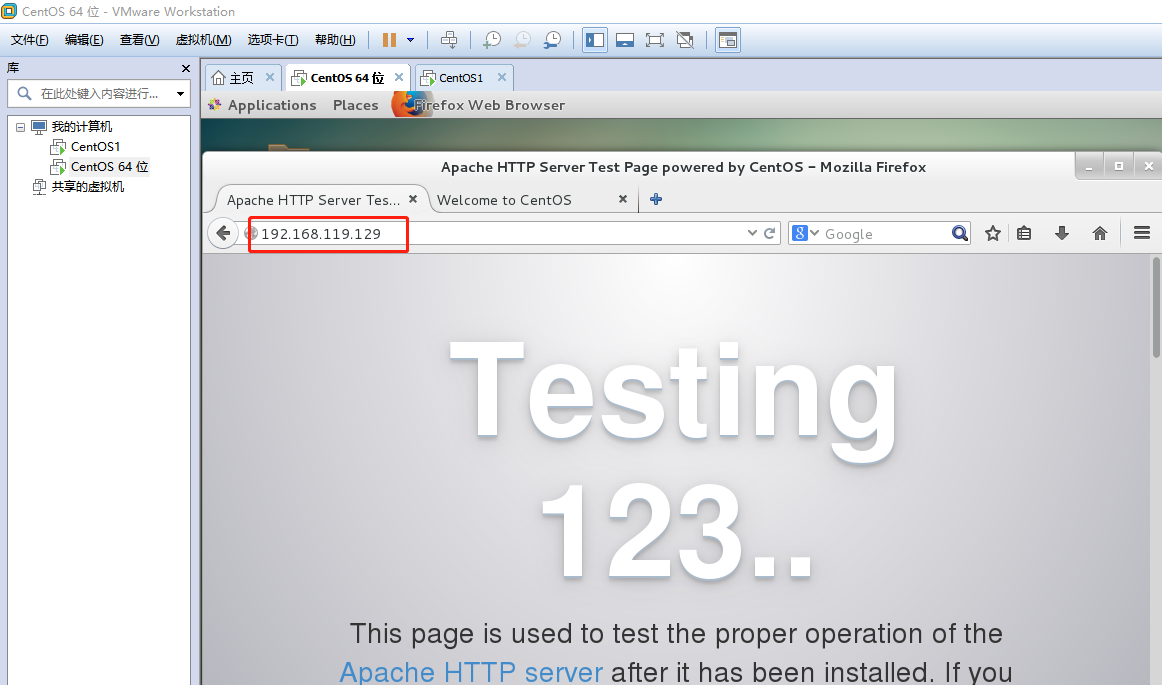The image size is (1162, 685).
Task: Toggle the thumbnail bar view
Action: point(625,40)
